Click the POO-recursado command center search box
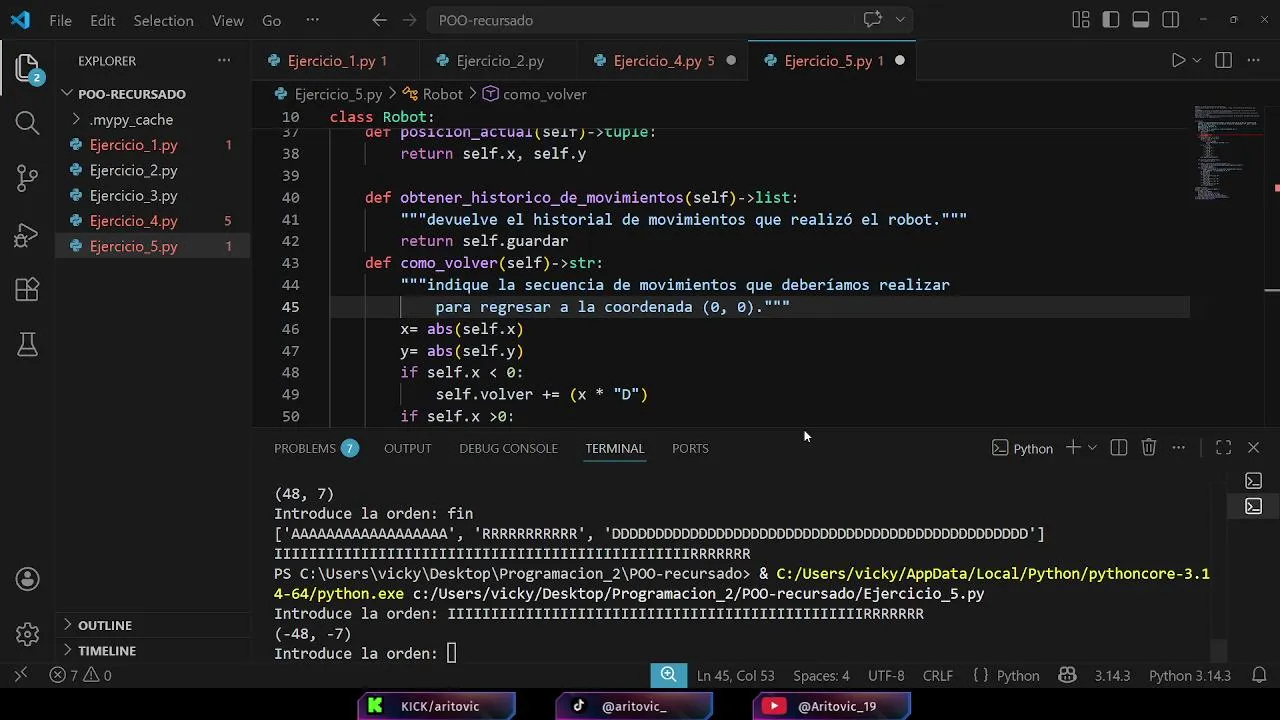The image size is (1280, 720). pyautogui.click(x=640, y=20)
